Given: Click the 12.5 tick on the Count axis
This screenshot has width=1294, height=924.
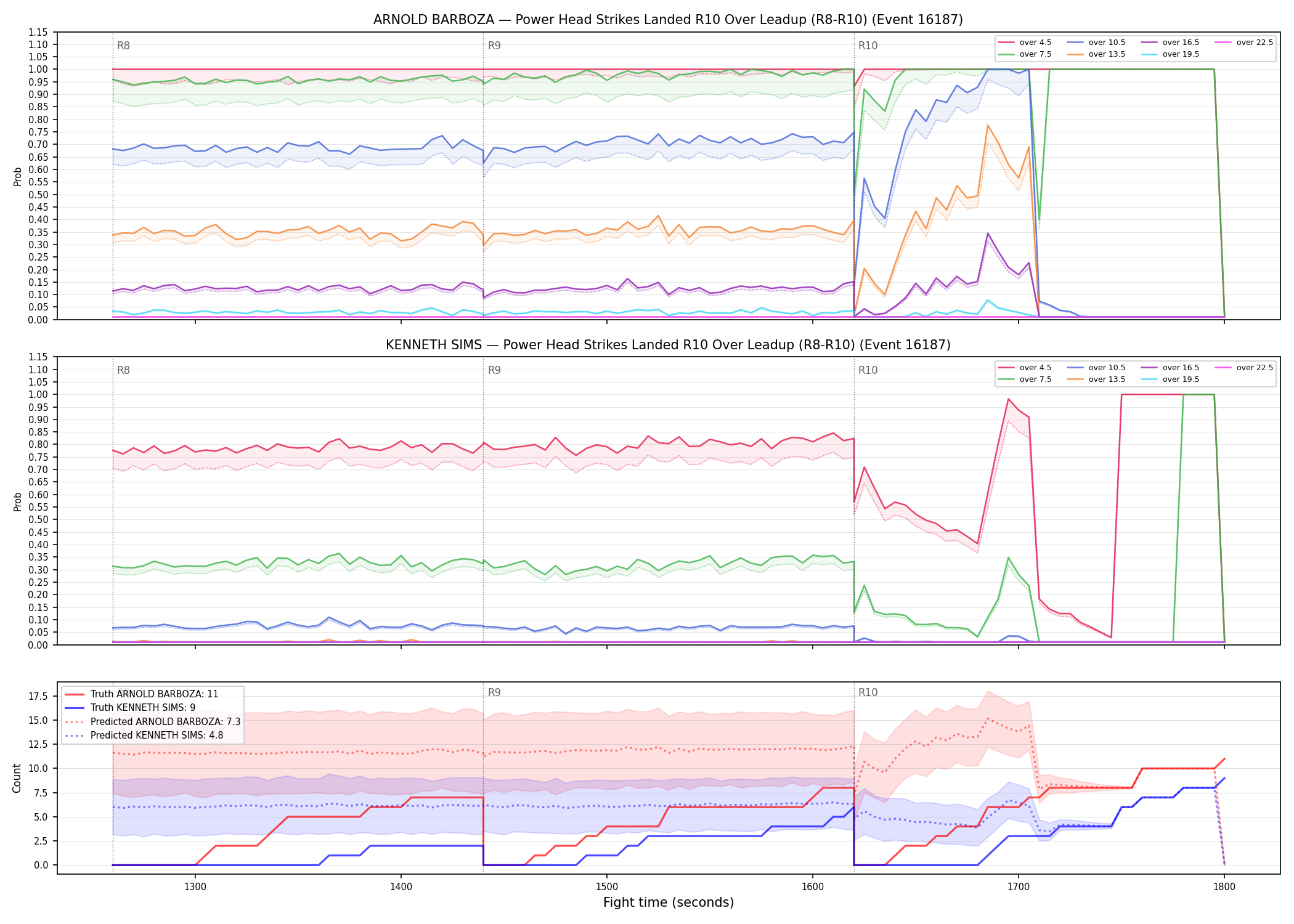Looking at the screenshot, I should [38, 745].
